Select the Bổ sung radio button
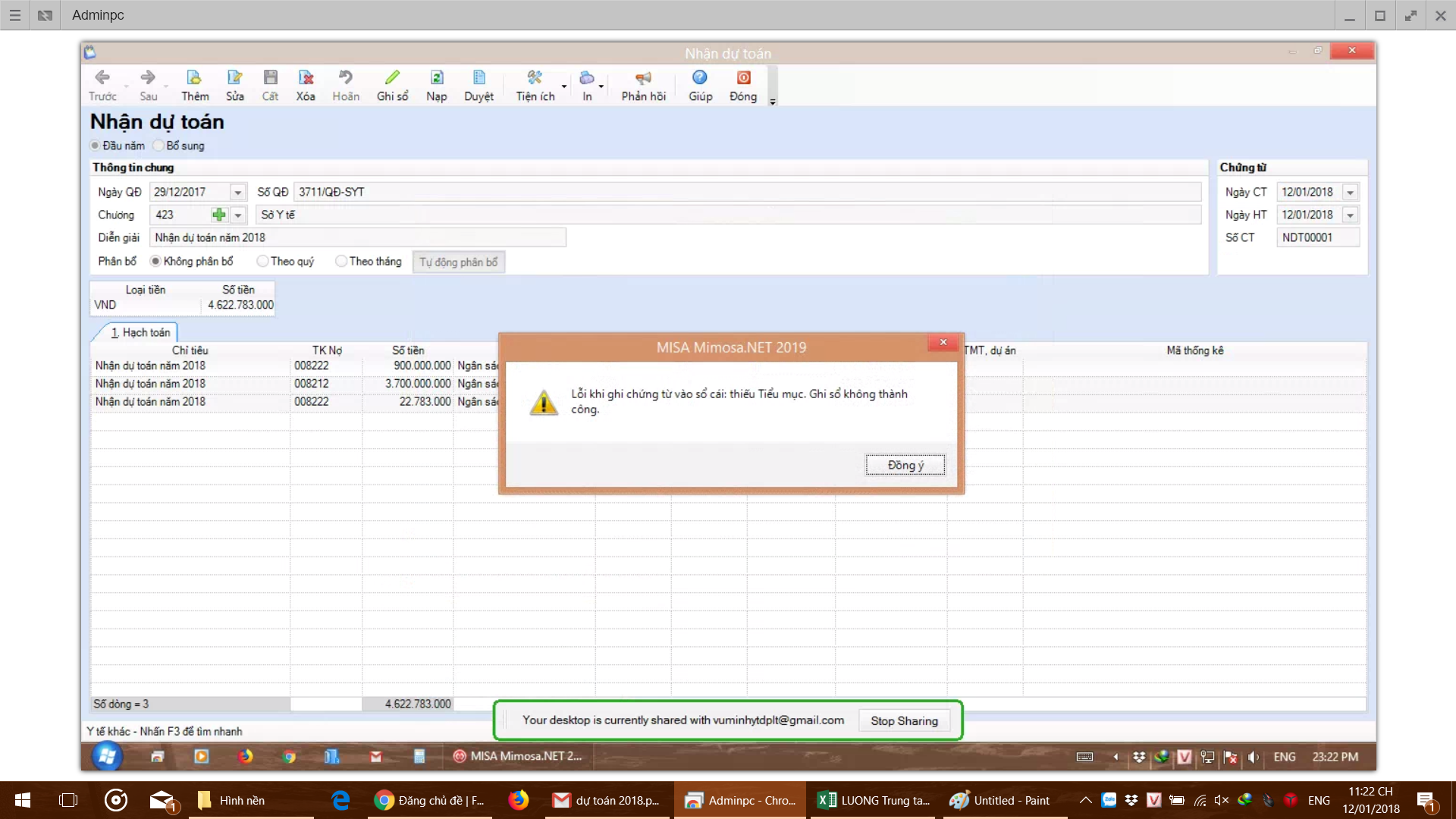This screenshot has width=1456, height=819. [x=158, y=146]
